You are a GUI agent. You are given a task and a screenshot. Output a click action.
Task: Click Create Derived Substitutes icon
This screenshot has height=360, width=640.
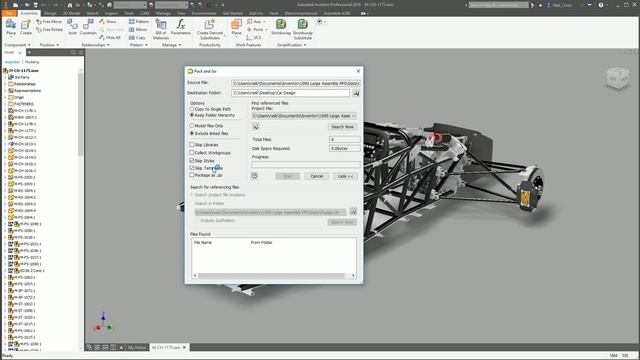coord(210,29)
